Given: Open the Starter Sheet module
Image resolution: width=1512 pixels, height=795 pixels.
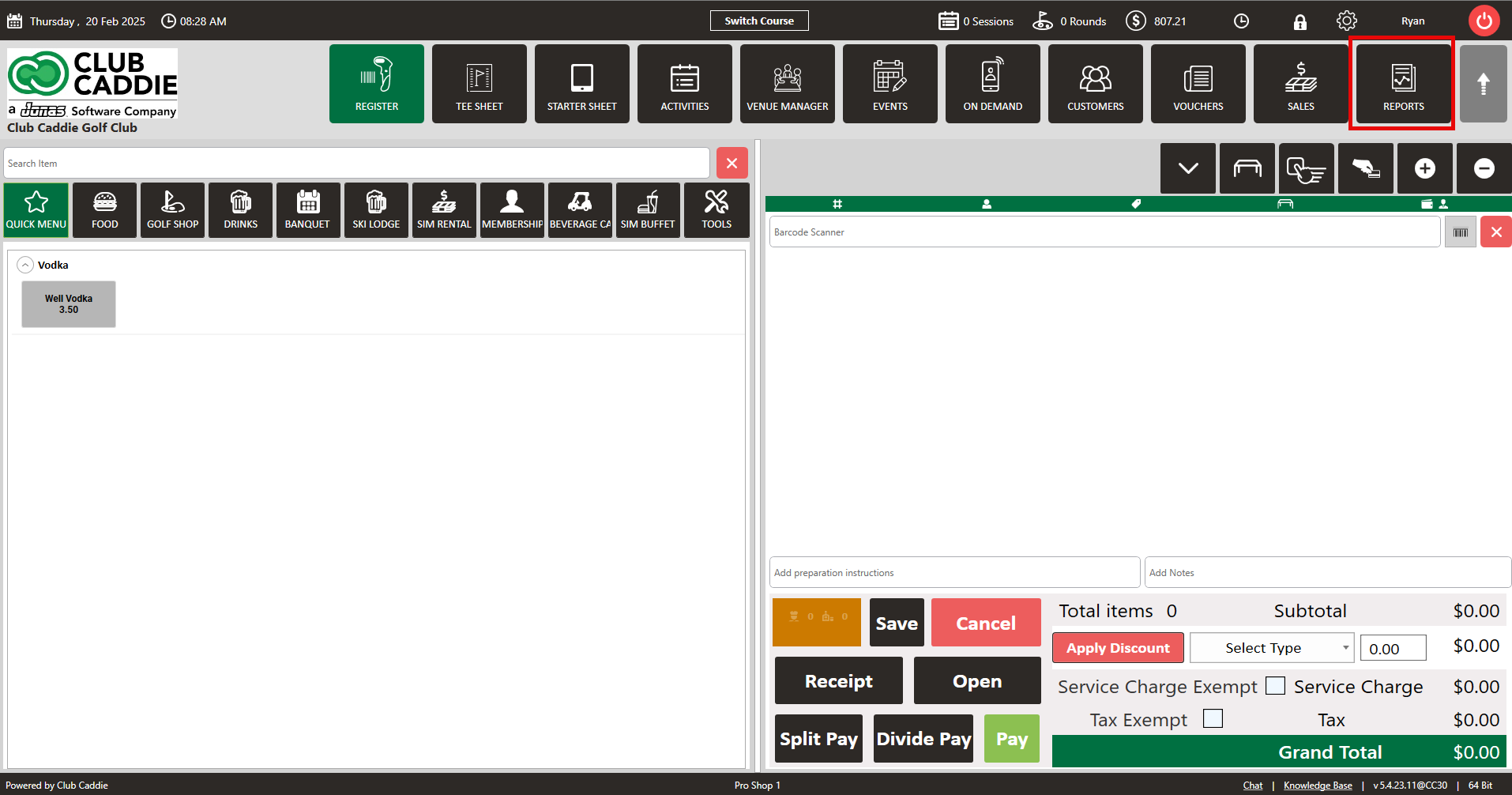Looking at the screenshot, I should pos(582,84).
